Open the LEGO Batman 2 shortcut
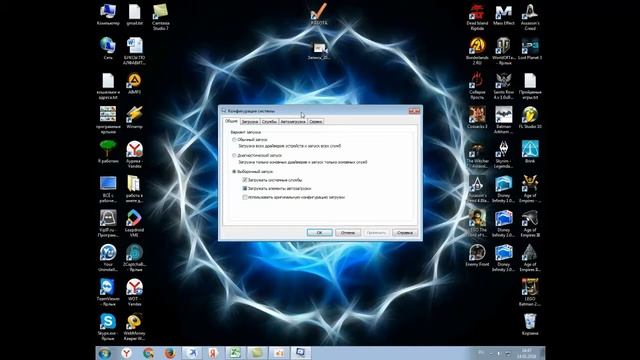This screenshot has width=640, height=360. [530, 292]
